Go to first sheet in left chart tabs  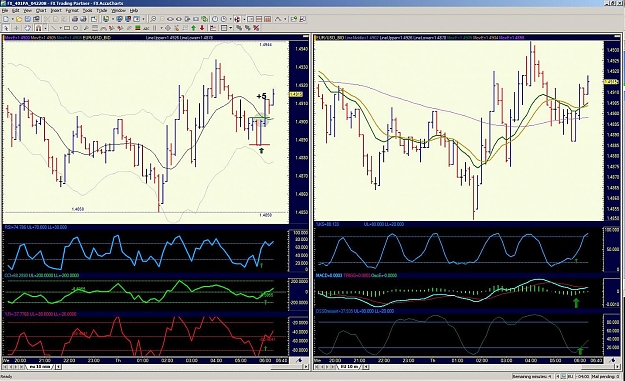click(6, 367)
